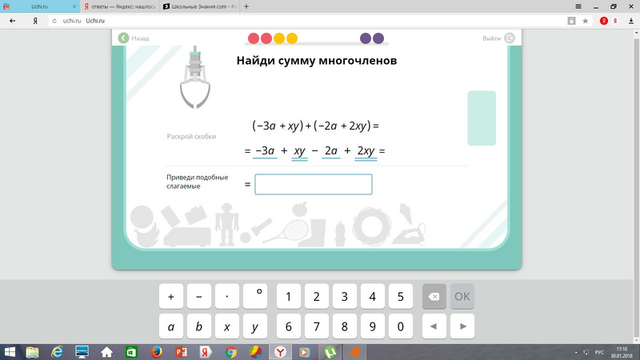
Task: Open the Firefox icon in the taskbar
Action: pyautogui.click(x=156, y=352)
